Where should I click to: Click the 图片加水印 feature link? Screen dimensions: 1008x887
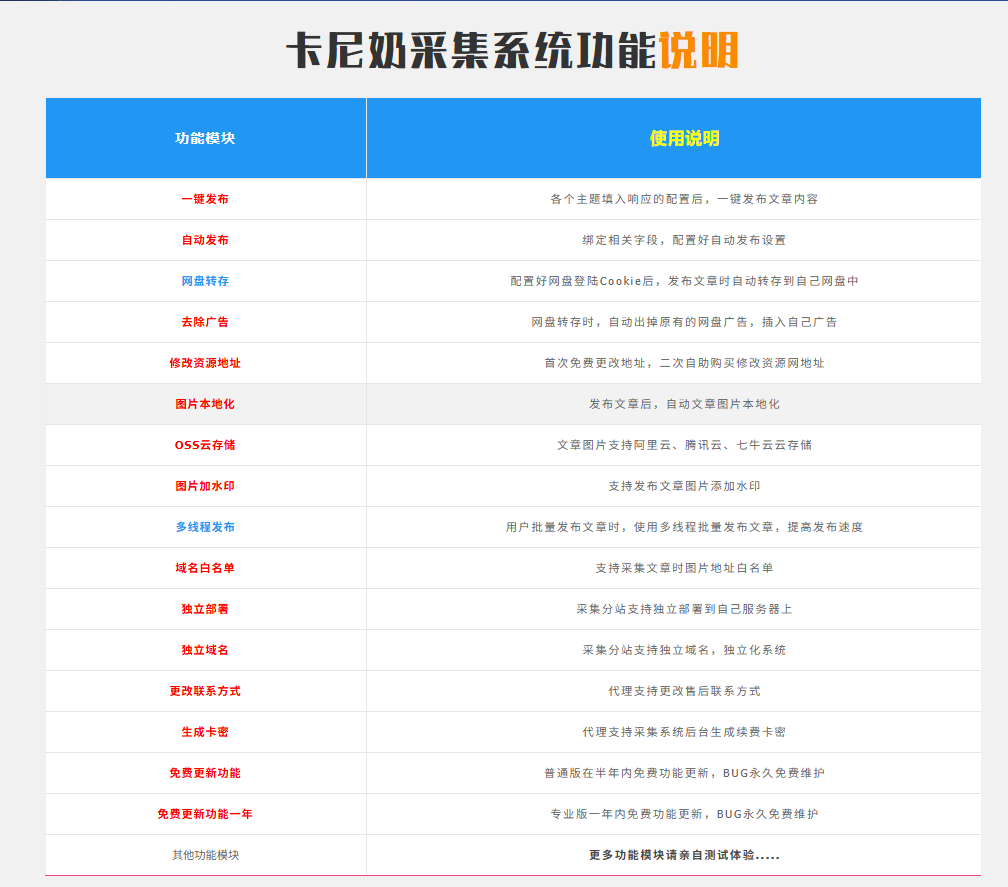205,485
